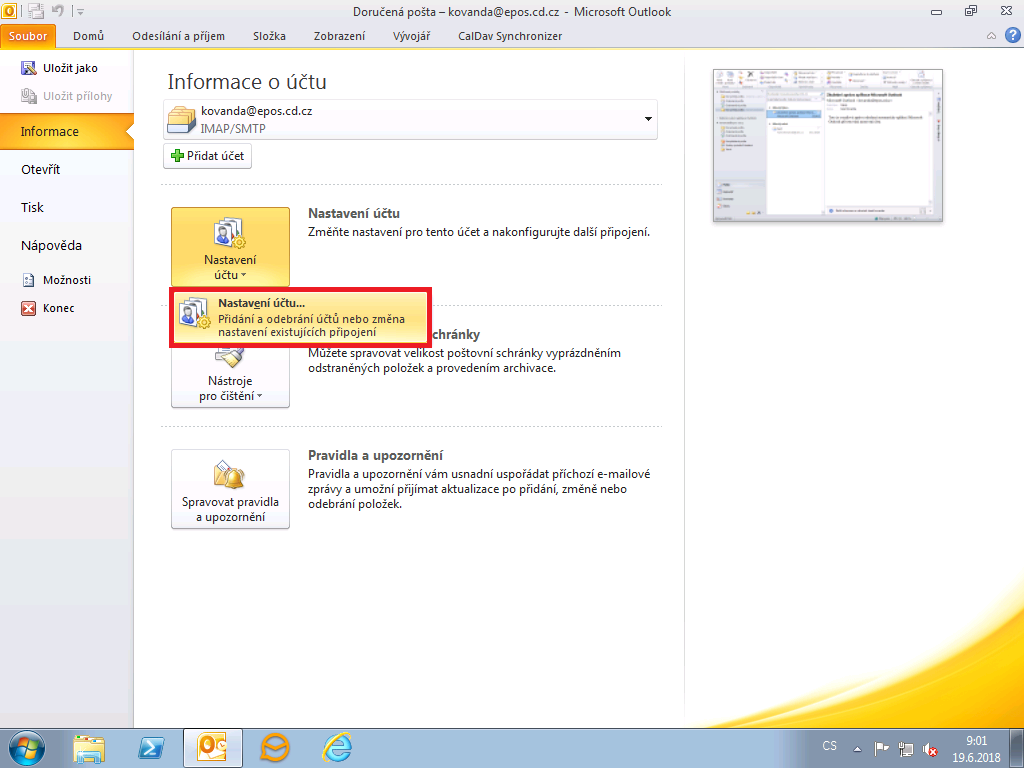This screenshot has height=768, width=1024.
Task: Click the large Nastavení účtu dropdown button
Action: pyautogui.click(x=230, y=247)
